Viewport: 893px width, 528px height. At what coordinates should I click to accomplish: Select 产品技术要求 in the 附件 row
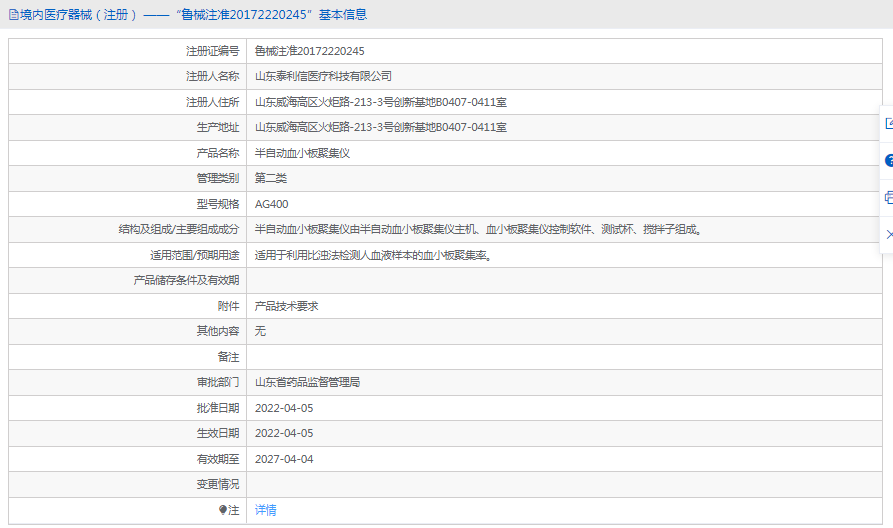coord(286,306)
